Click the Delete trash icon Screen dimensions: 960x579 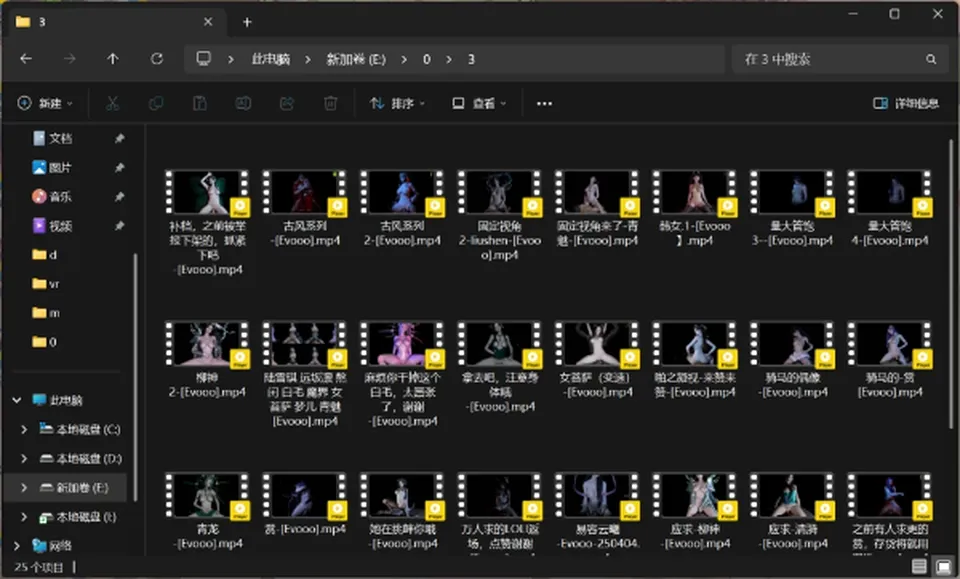330,103
